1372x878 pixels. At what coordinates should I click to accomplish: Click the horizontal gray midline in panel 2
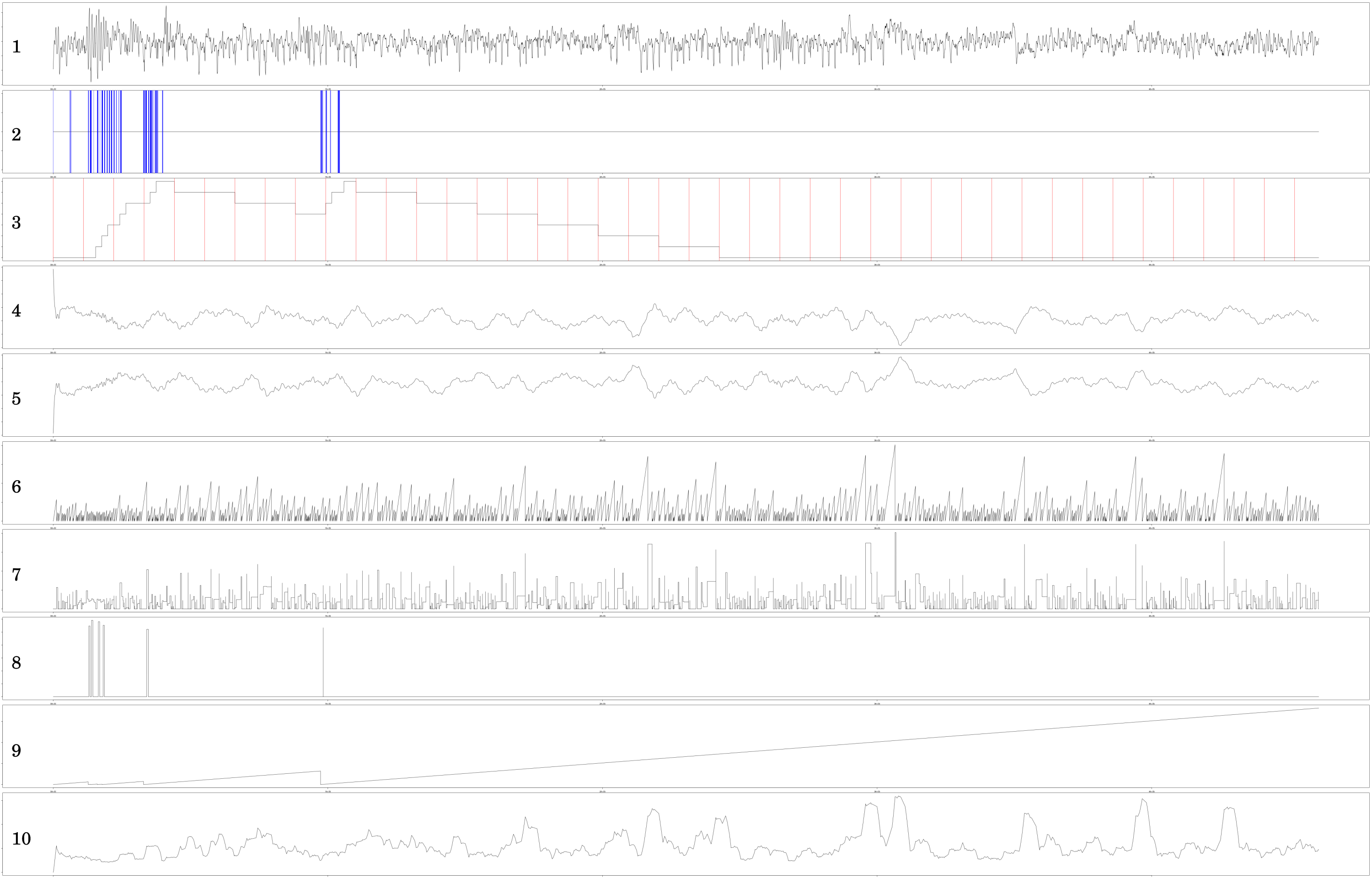click(x=684, y=132)
